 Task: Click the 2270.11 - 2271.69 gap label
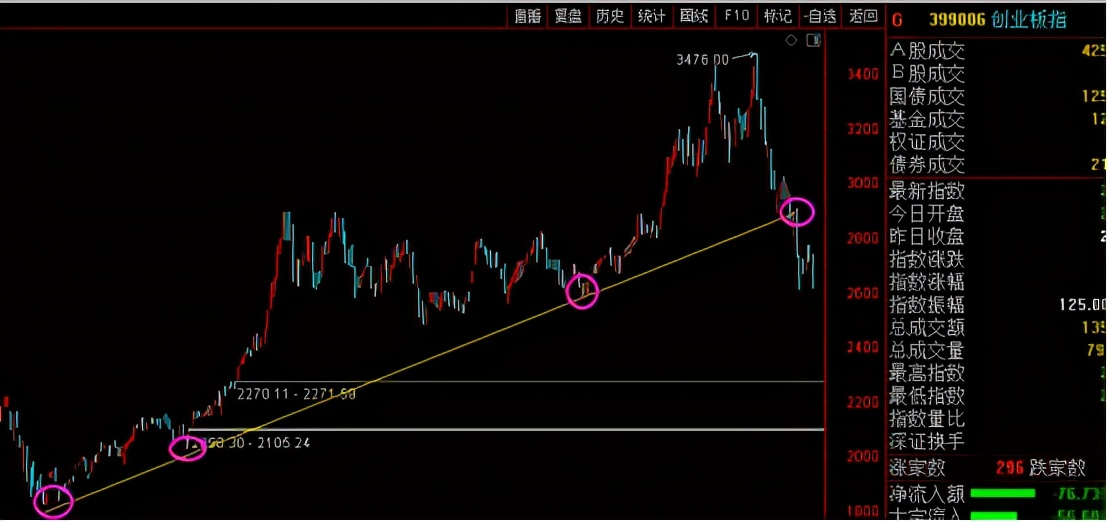(x=296, y=394)
